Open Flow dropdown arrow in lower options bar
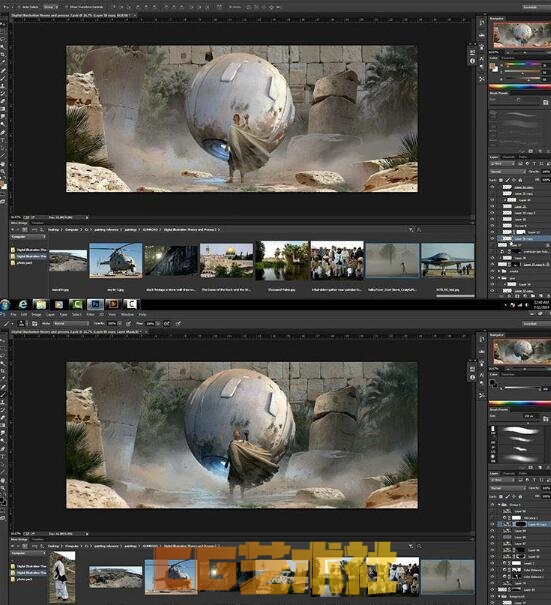The image size is (551, 605). 159,323
